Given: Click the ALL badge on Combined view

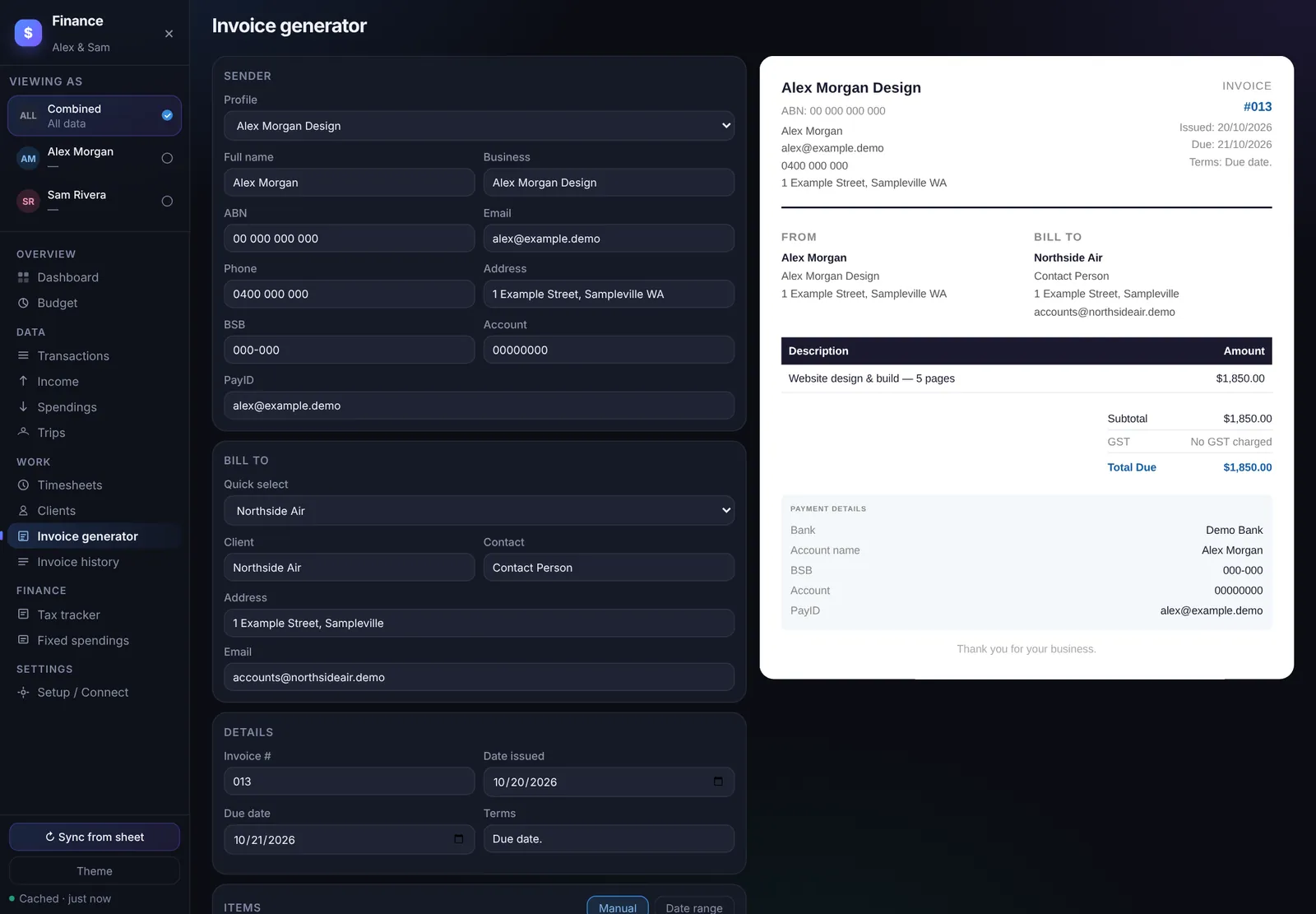Looking at the screenshot, I should pyautogui.click(x=29, y=115).
